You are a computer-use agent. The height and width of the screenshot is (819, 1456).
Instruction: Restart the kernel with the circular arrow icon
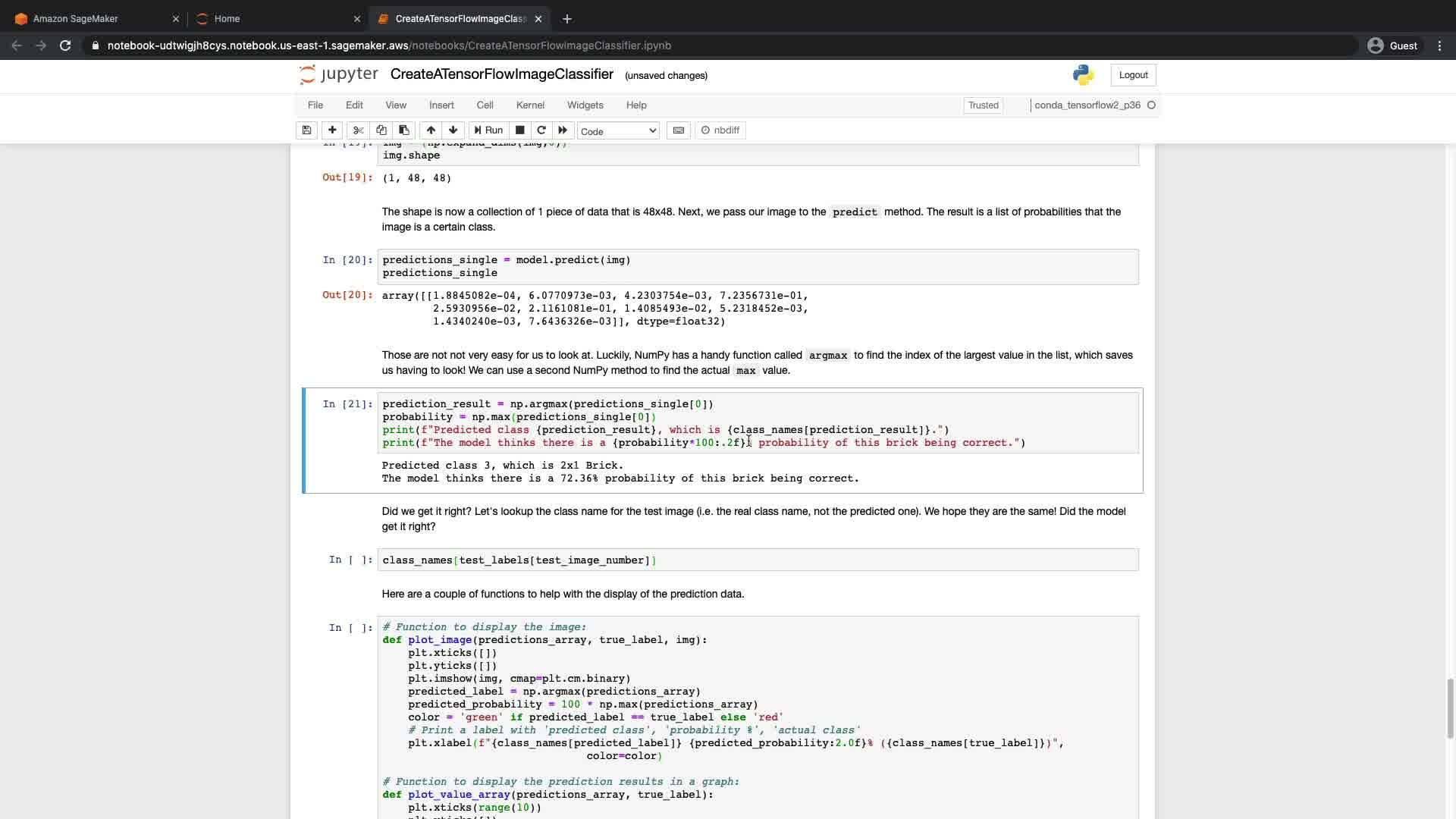click(541, 130)
